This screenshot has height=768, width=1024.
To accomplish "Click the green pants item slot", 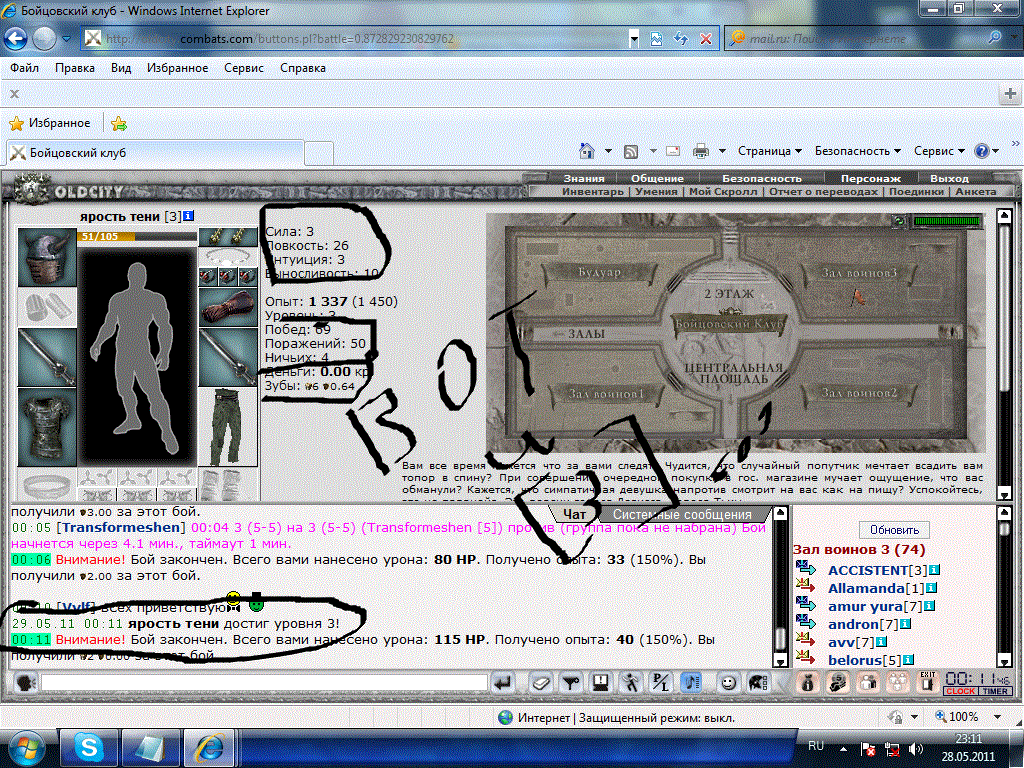I will (x=227, y=427).
